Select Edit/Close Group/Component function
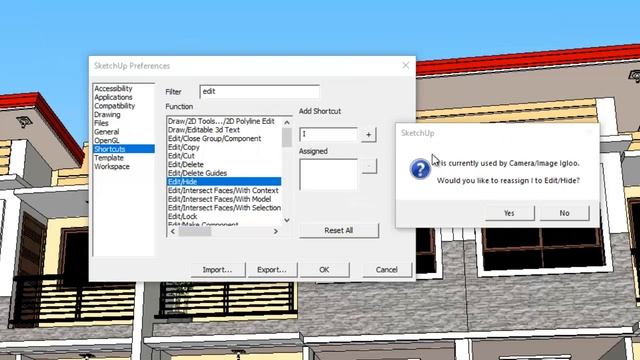The image size is (640, 360). [215, 138]
